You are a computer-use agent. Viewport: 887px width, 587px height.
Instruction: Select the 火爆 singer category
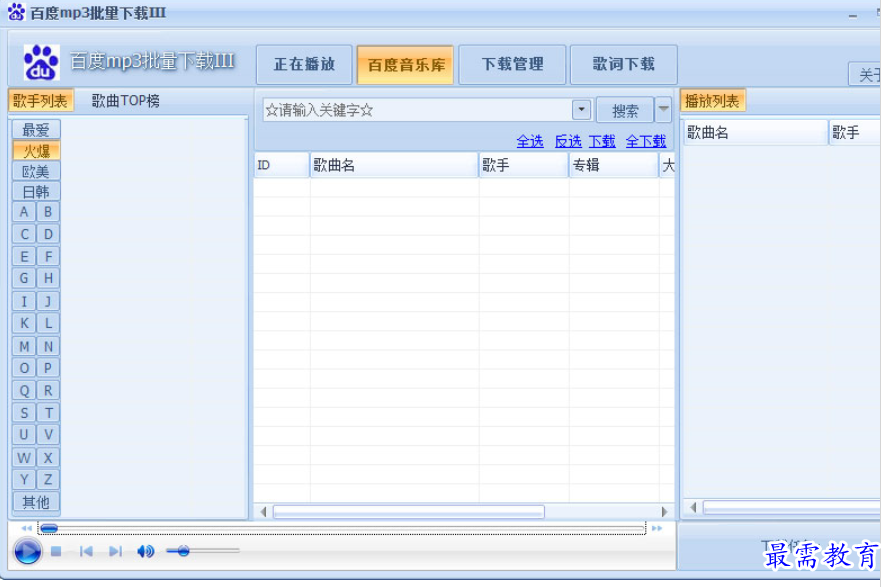tap(36, 151)
